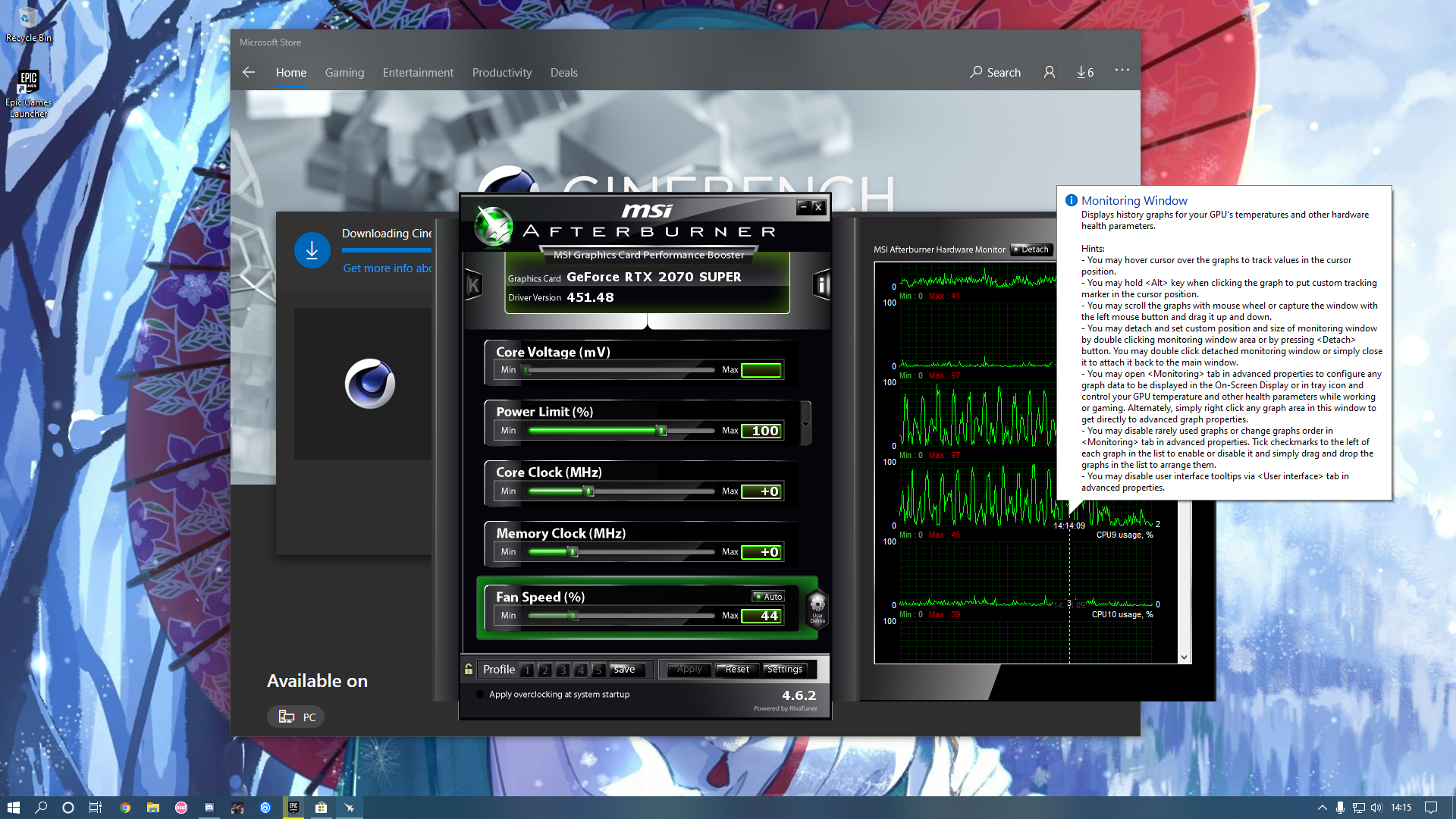The width and height of the screenshot is (1456, 819).
Task: Select profile slot 2
Action: click(x=545, y=670)
